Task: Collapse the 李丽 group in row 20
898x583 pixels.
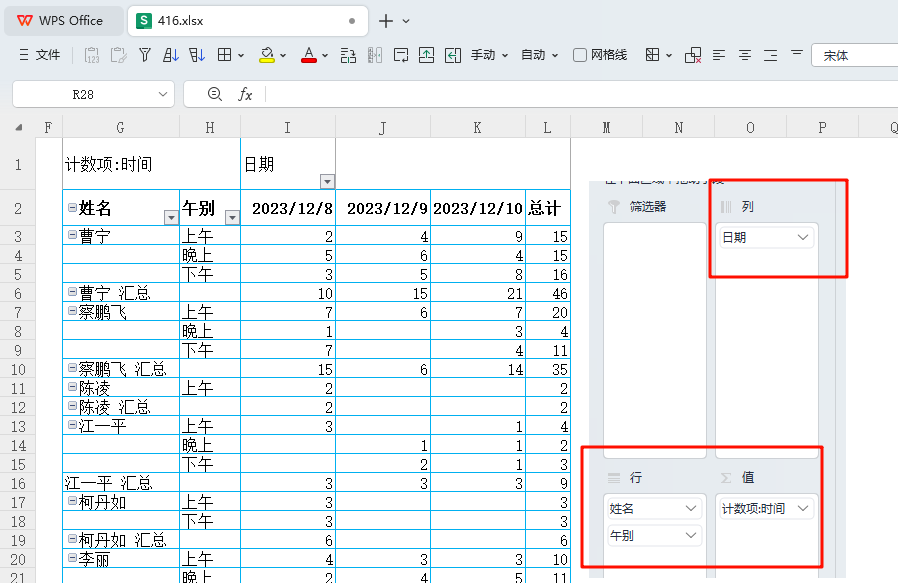Action: [72, 557]
